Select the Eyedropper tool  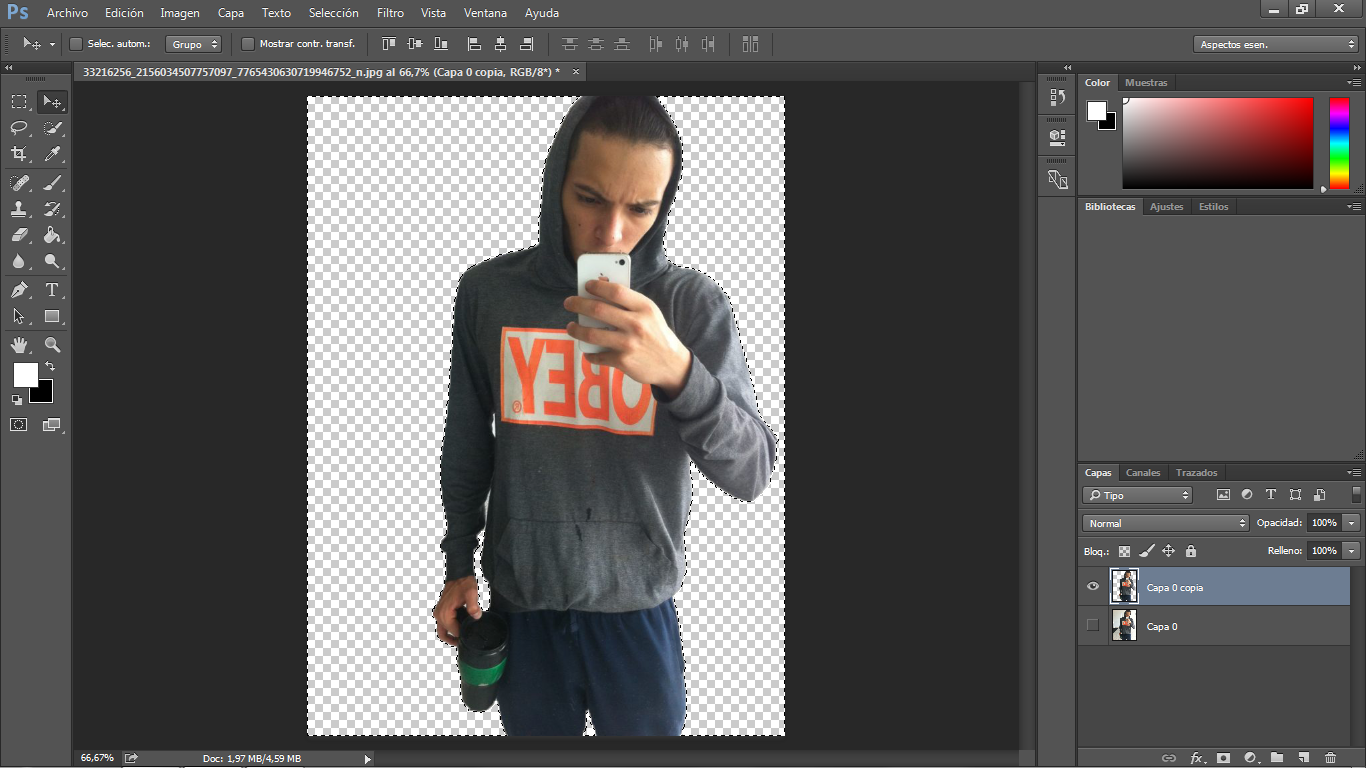[x=52, y=154]
